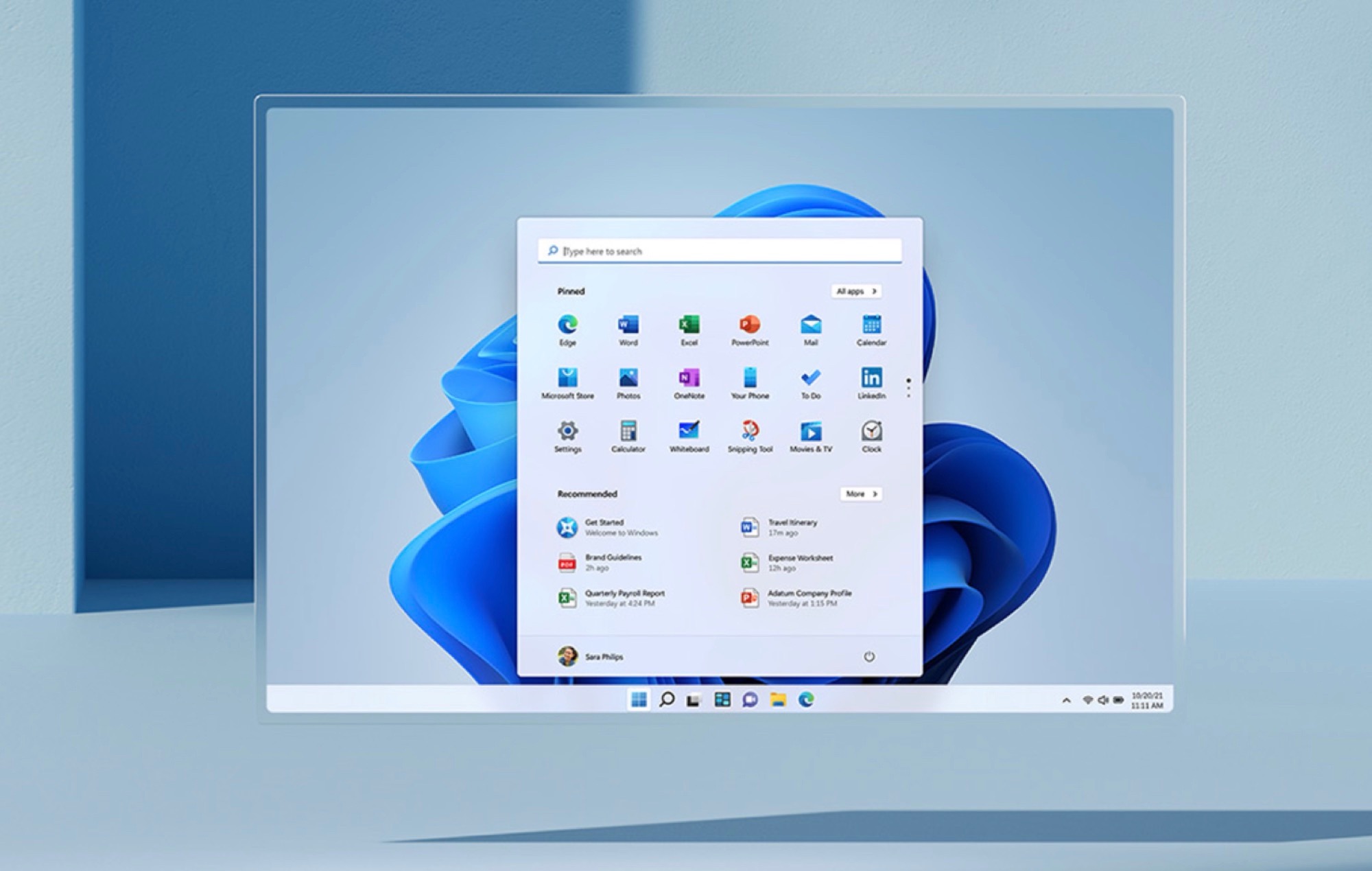The height and width of the screenshot is (871, 1372).
Task: Open Sara Philips account menu
Action: tap(590, 656)
